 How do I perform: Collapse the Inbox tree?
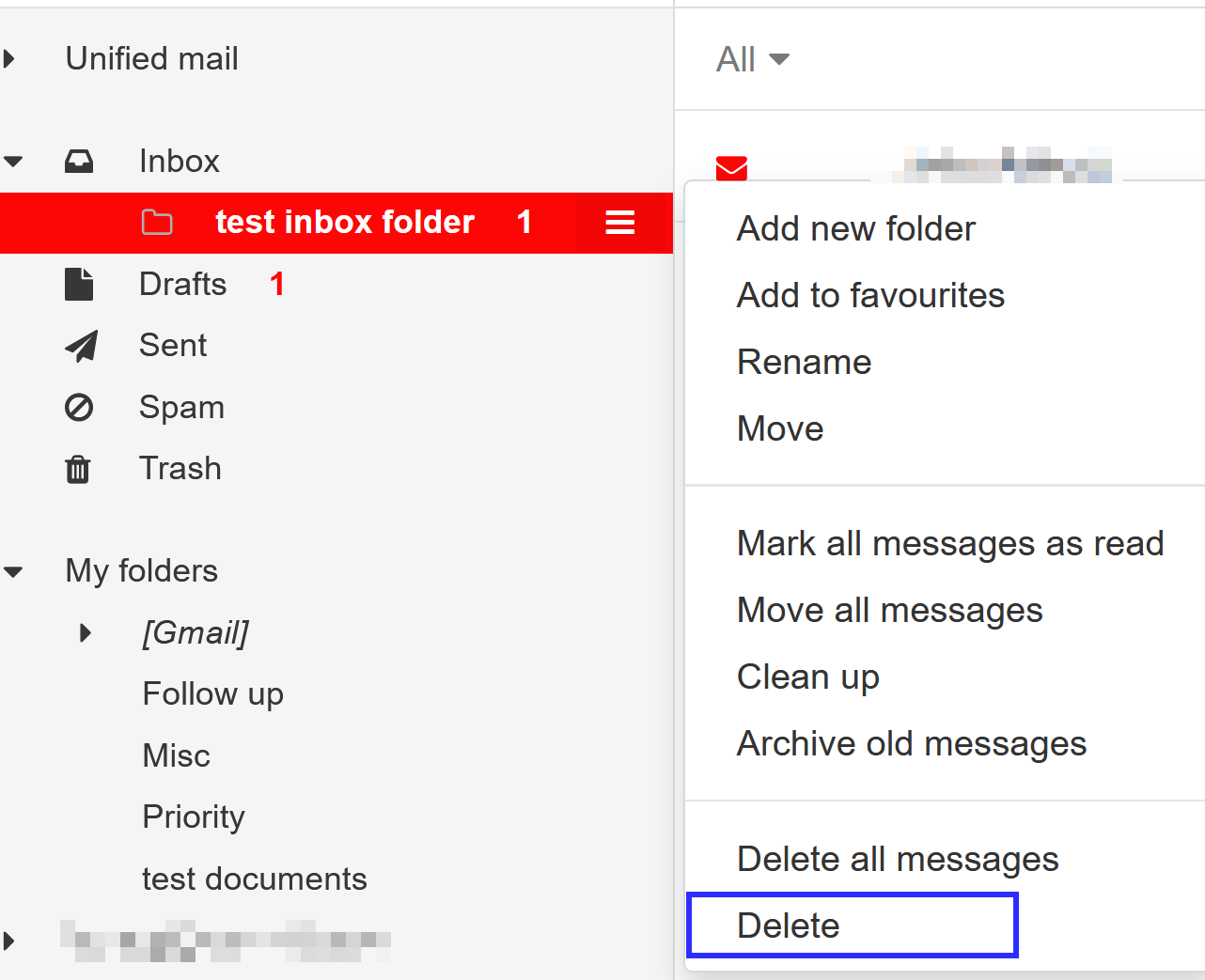13,162
